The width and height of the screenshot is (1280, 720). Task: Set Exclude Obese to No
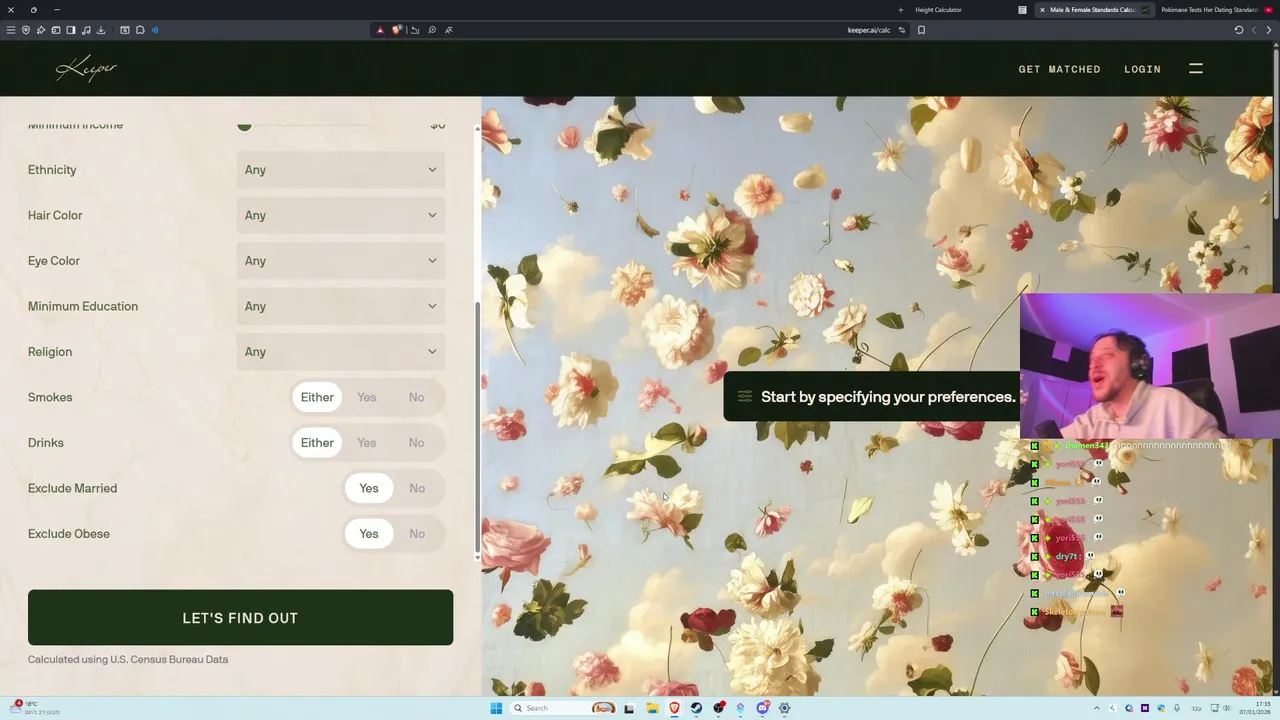[417, 534]
